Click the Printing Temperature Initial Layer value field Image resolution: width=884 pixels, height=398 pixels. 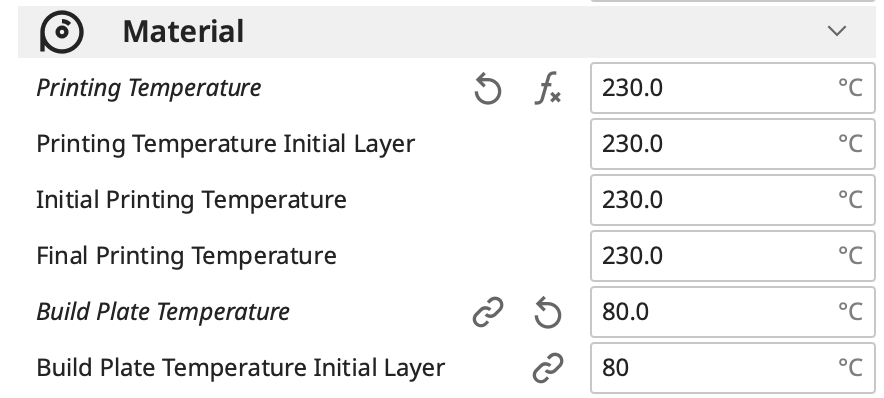click(x=732, y=144)
